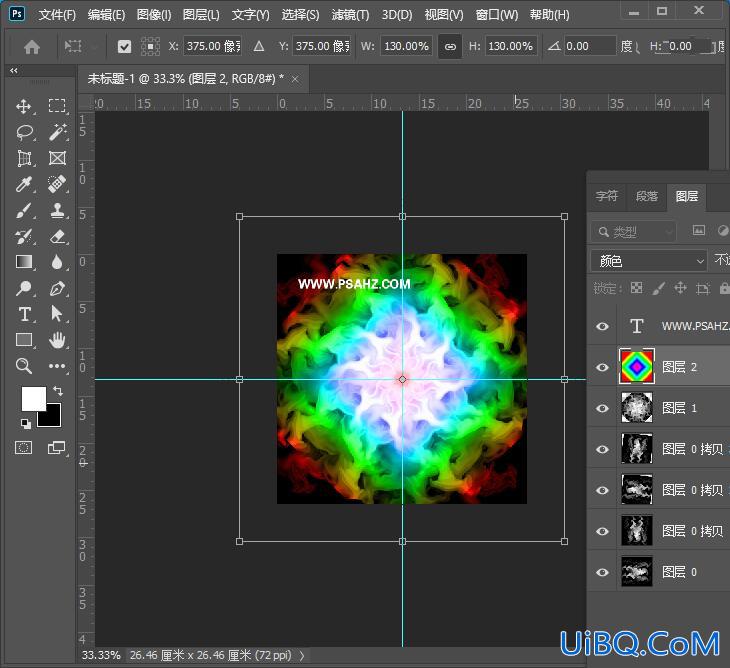Select the Rectangle shape tool
This screenshot has width=730, height=668.
(24, 340)
